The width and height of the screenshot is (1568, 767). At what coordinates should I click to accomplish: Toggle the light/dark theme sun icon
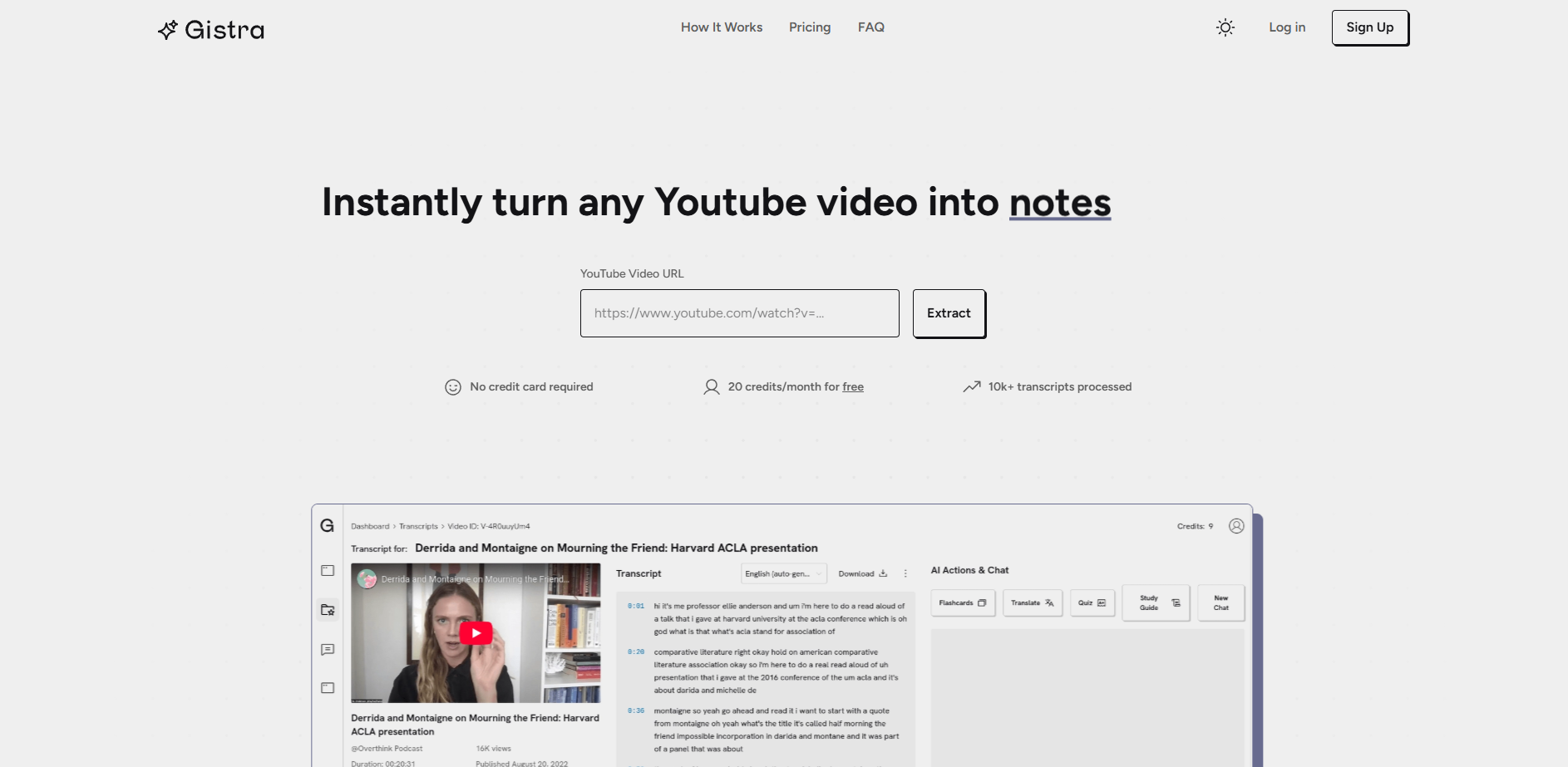1225,27
